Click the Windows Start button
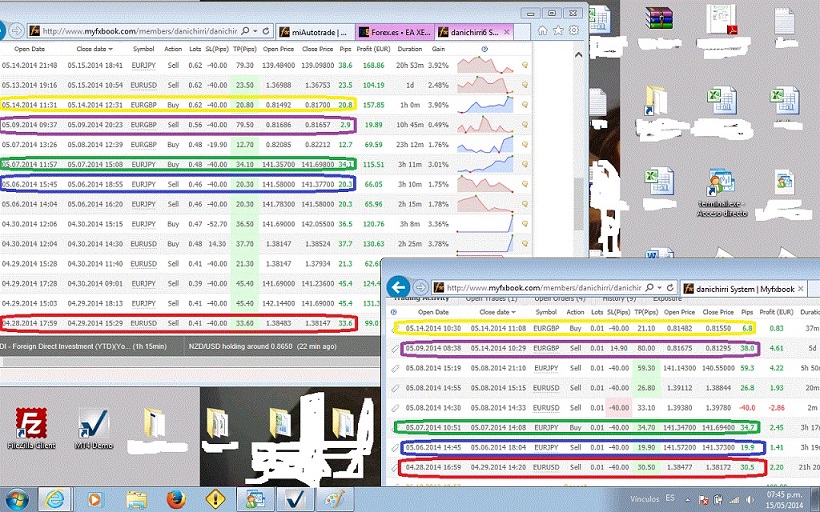The image size is (820, 512). tap(18, 497)
